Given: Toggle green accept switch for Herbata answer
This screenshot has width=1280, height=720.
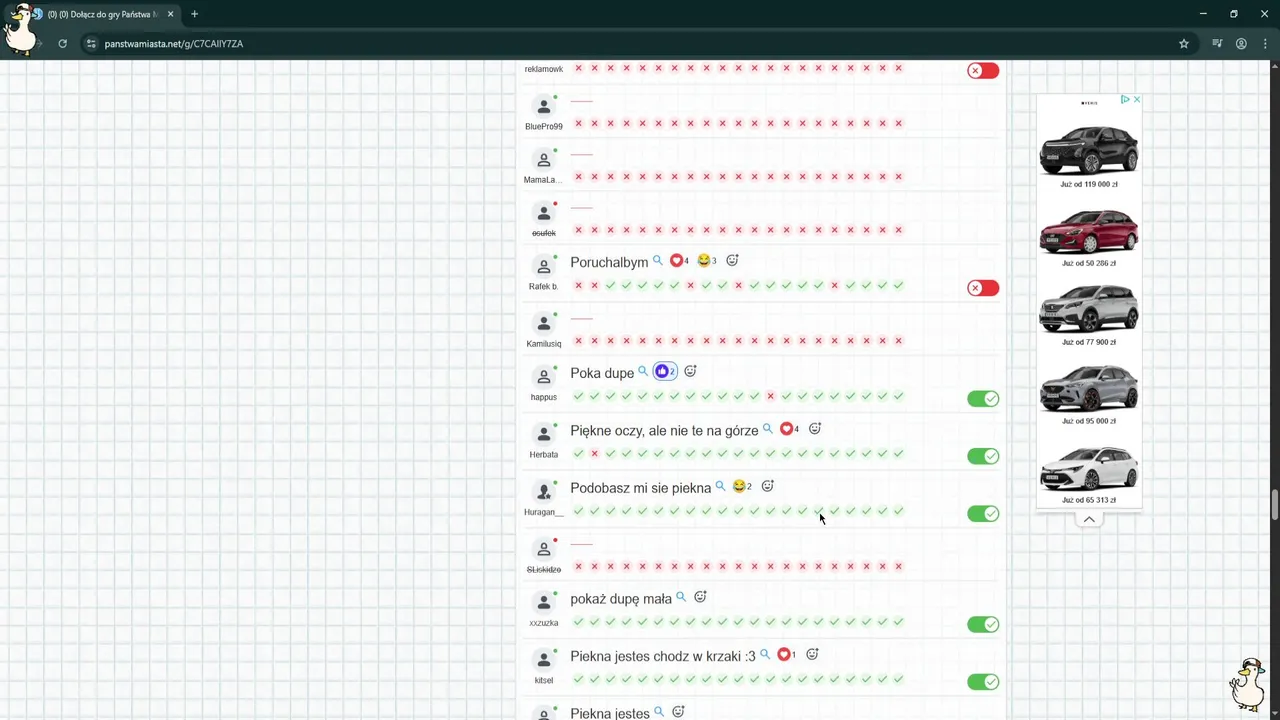Looking at the screenshot, I should 983,456.
